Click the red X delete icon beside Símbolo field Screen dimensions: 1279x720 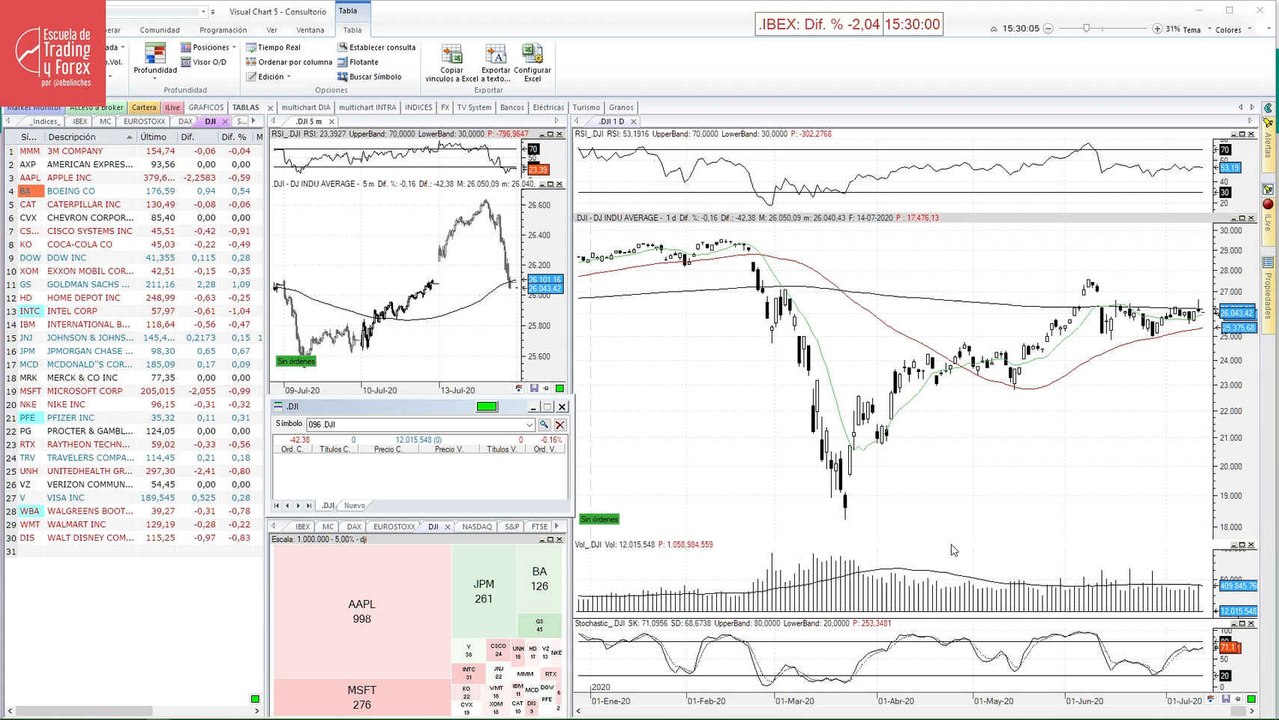pyautogui.click(x=560, y=425)
